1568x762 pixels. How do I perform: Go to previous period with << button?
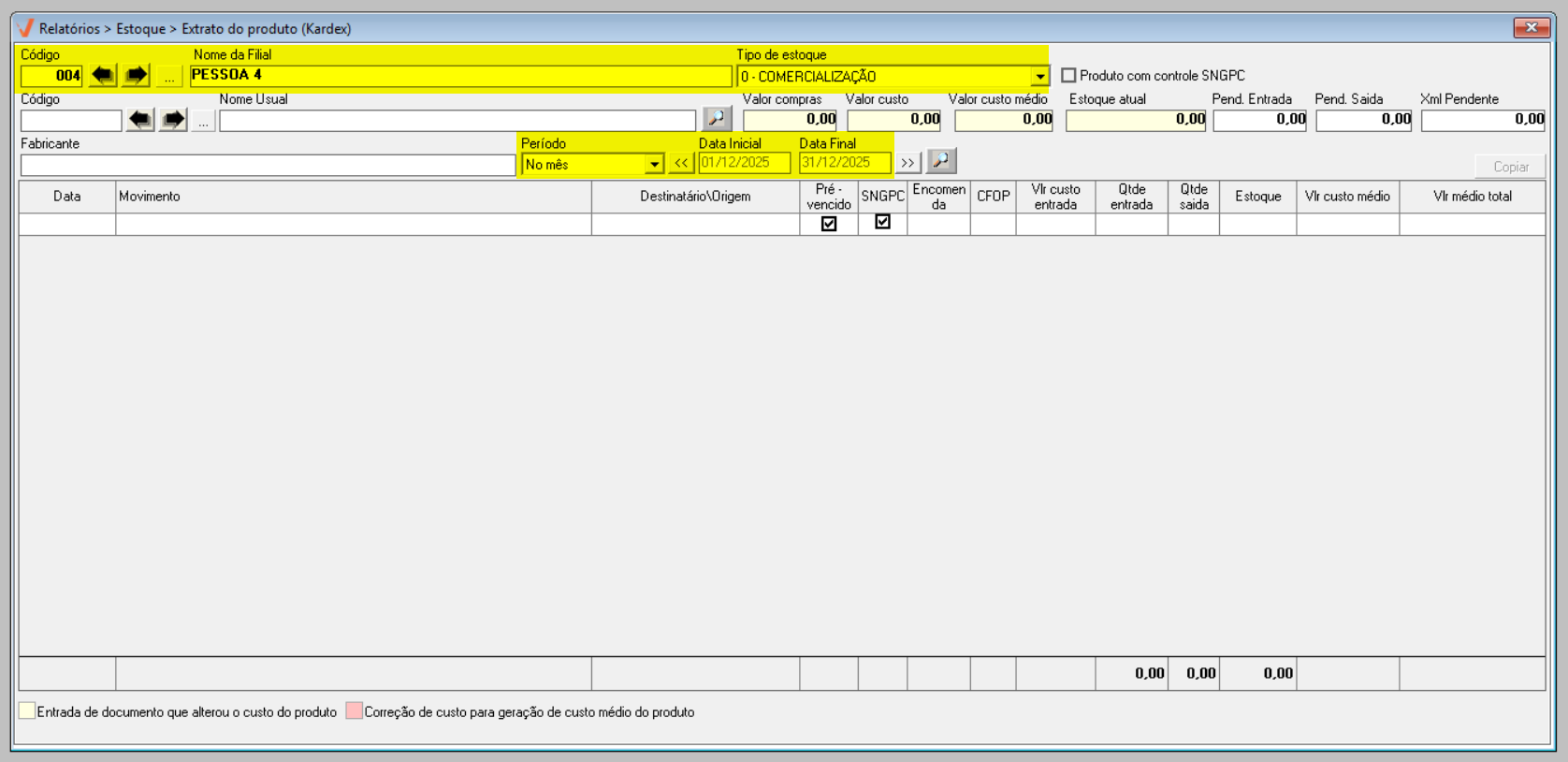pyautogui.click(x=681, y=163)
